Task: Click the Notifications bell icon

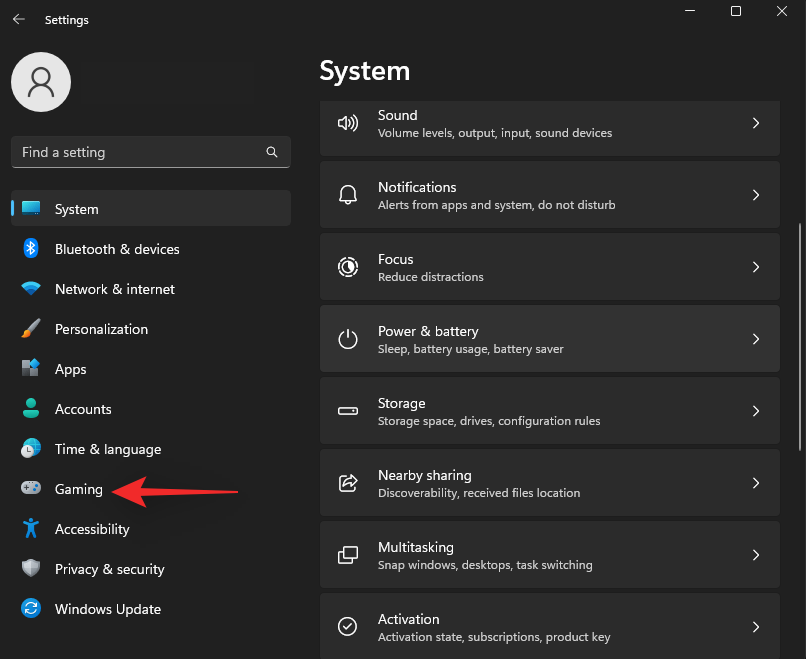Action: [347, 194]
